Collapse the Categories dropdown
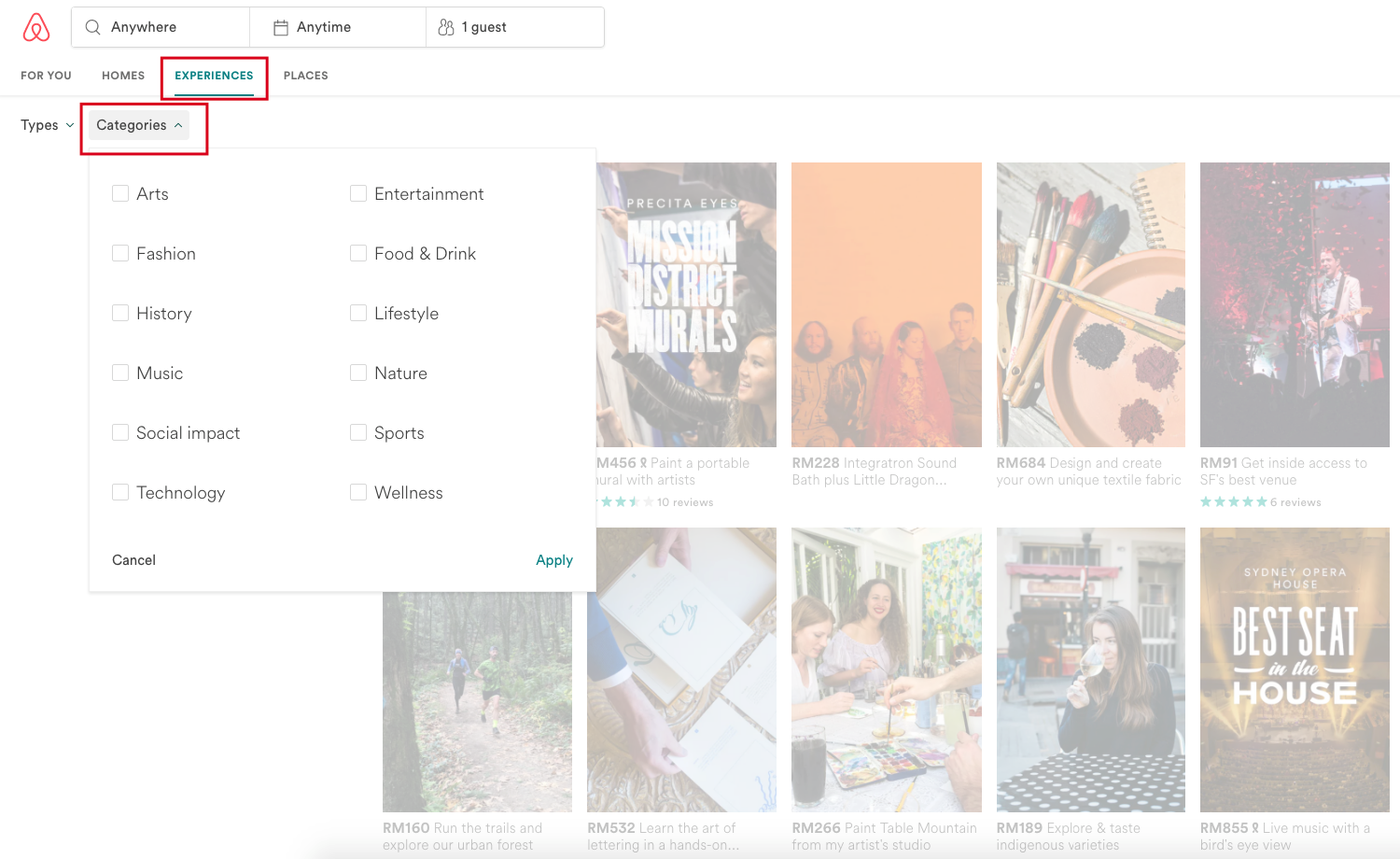 tap(138, 124)
